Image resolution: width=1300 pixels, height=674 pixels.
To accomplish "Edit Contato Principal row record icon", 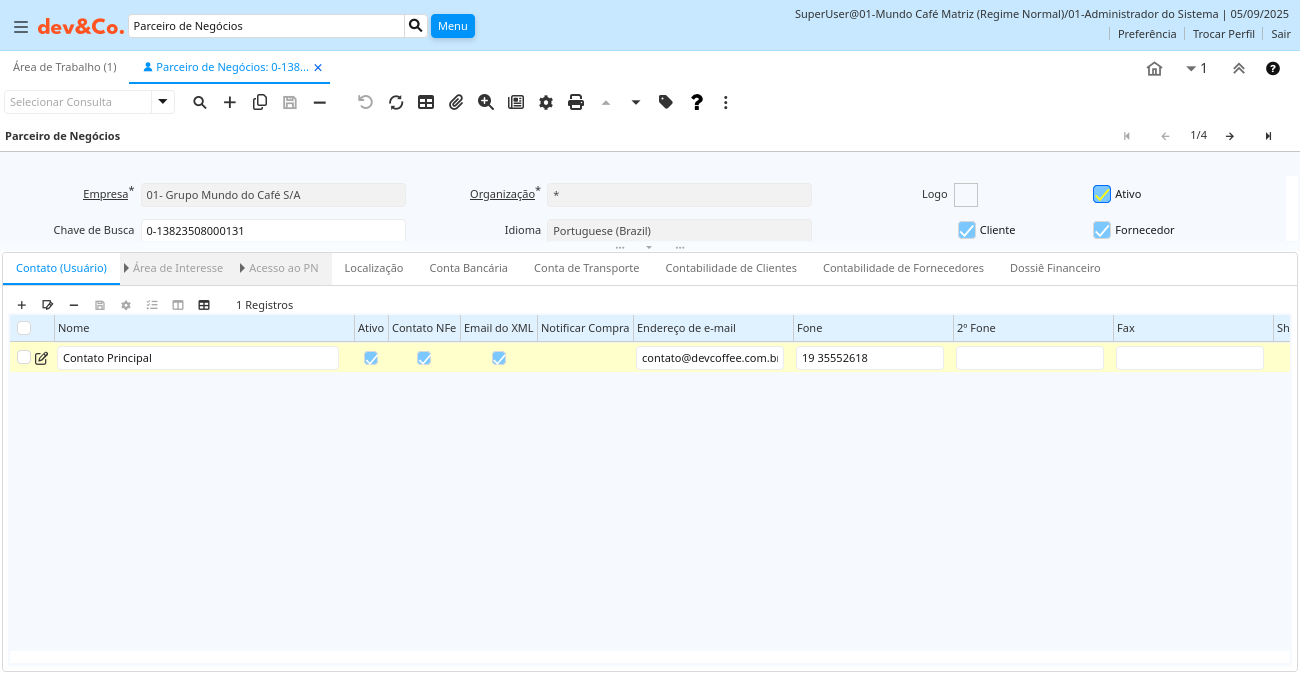I will [41, 358].
